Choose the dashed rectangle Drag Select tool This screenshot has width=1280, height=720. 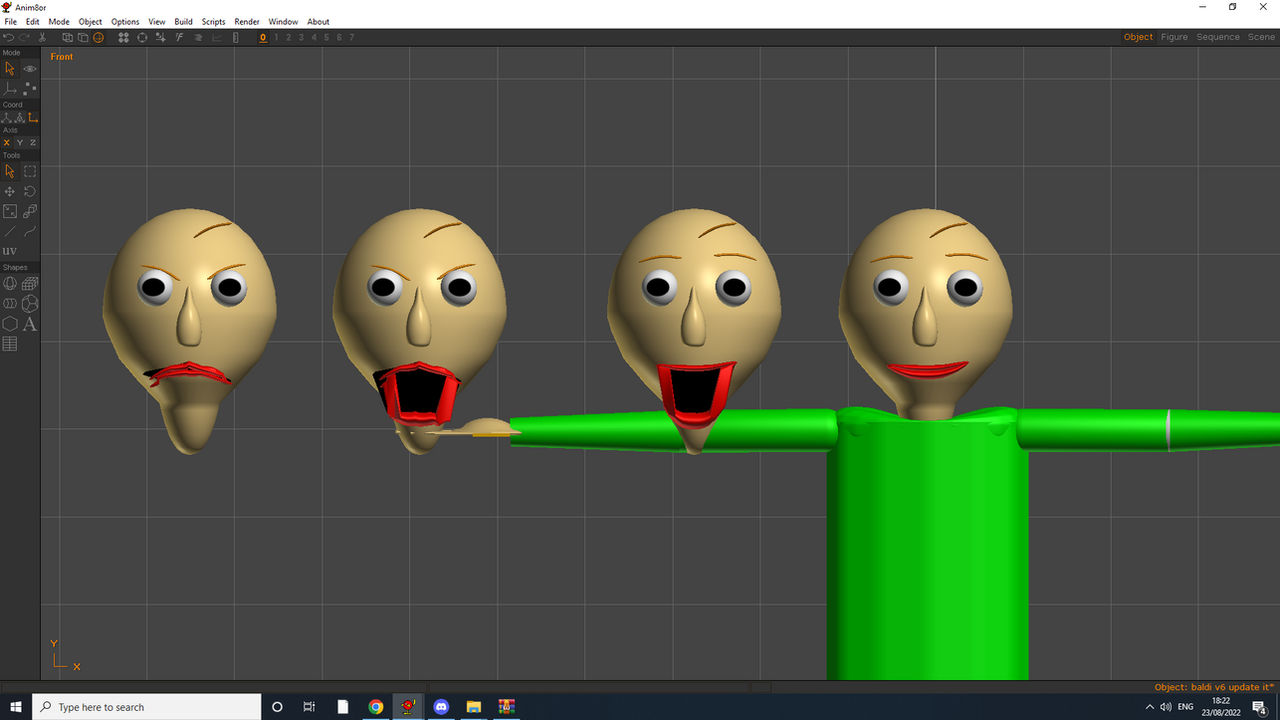tap(30, 172)
